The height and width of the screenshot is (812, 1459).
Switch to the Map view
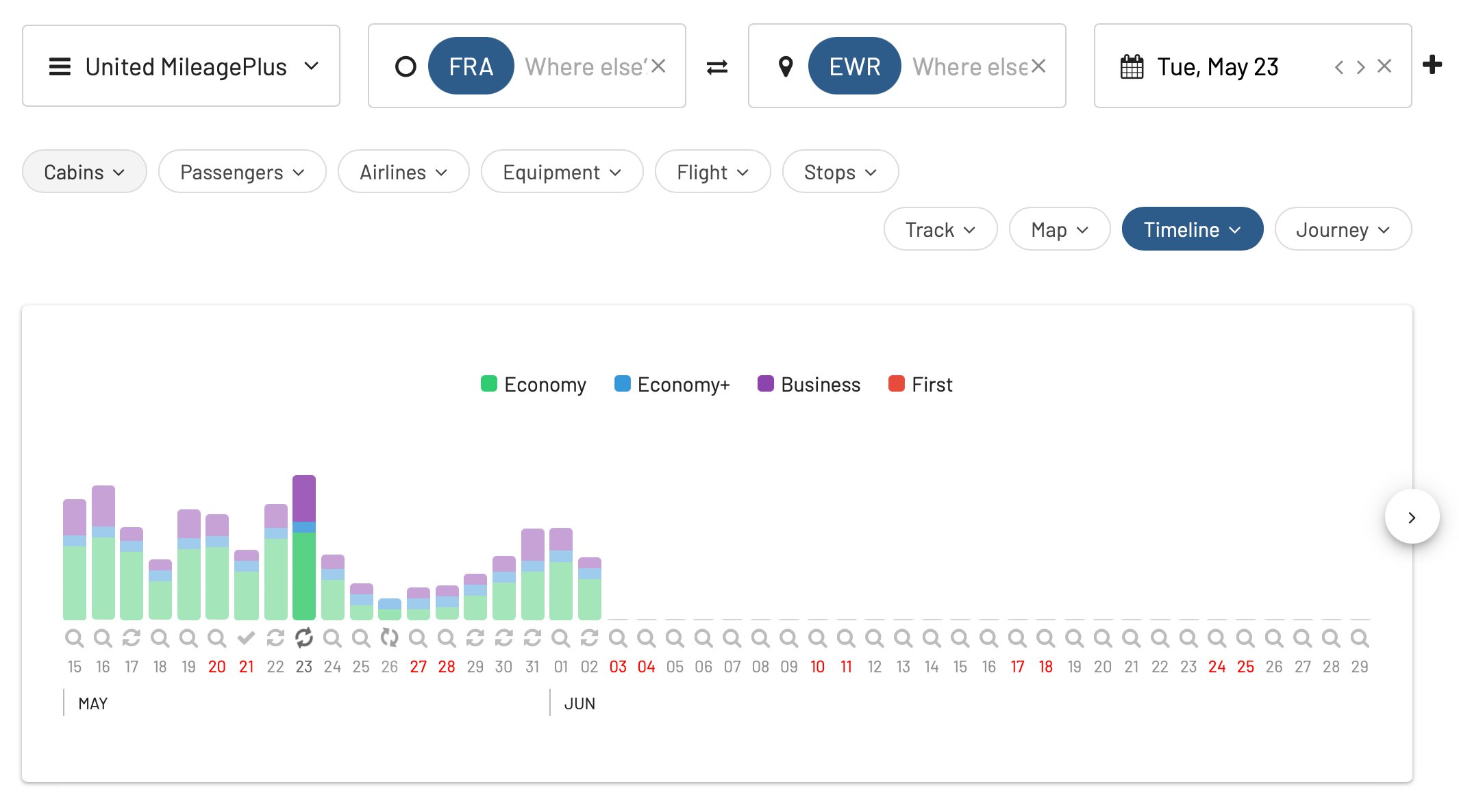pyautogui.click(x=1059, y=229)
